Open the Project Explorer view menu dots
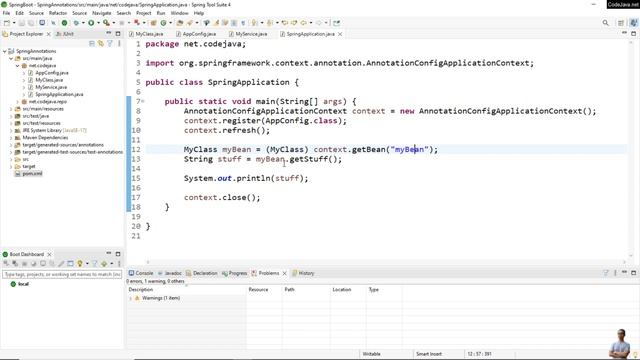 pos(119,43)
